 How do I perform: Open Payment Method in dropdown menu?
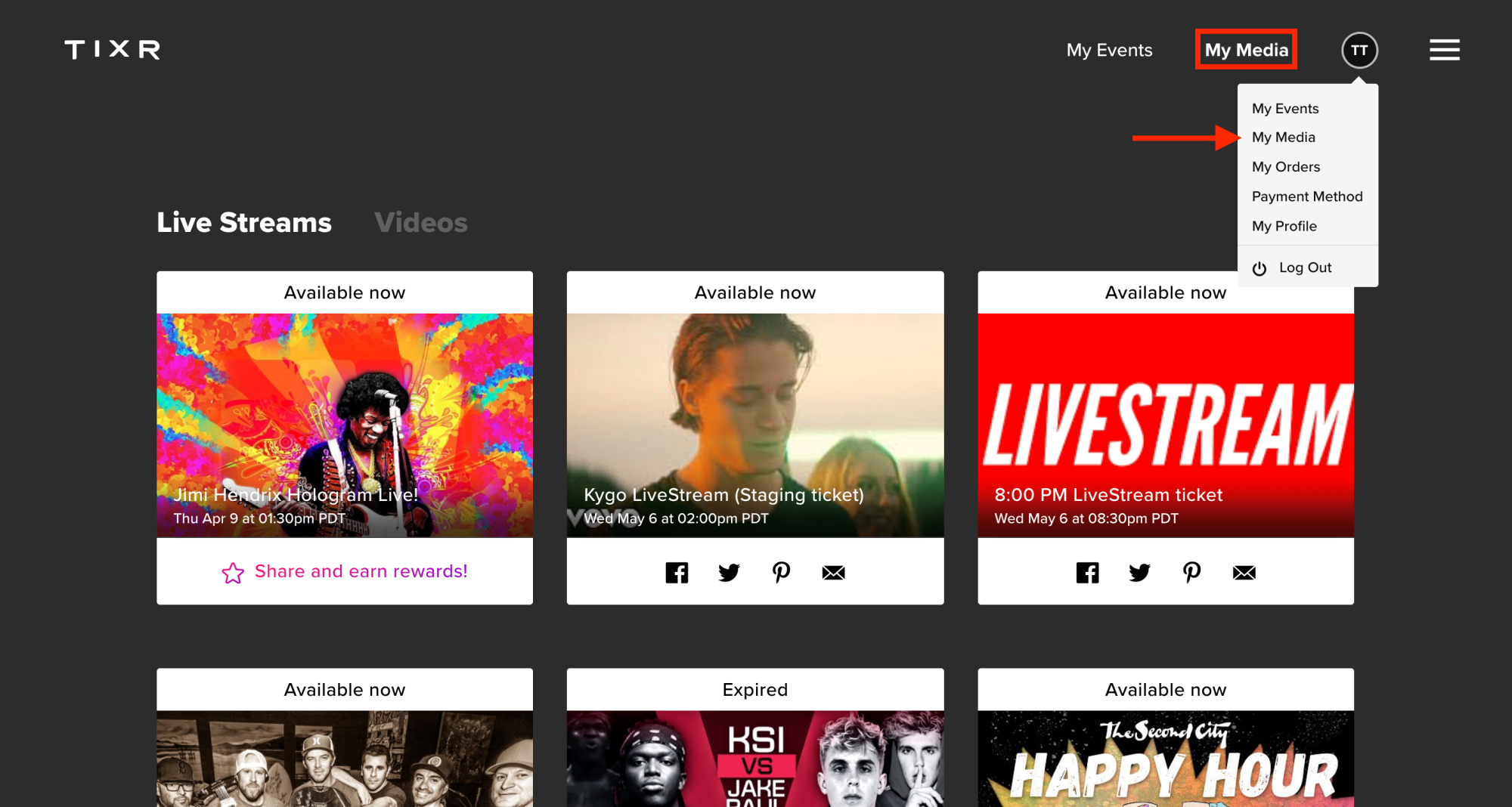coord(1307,196)
